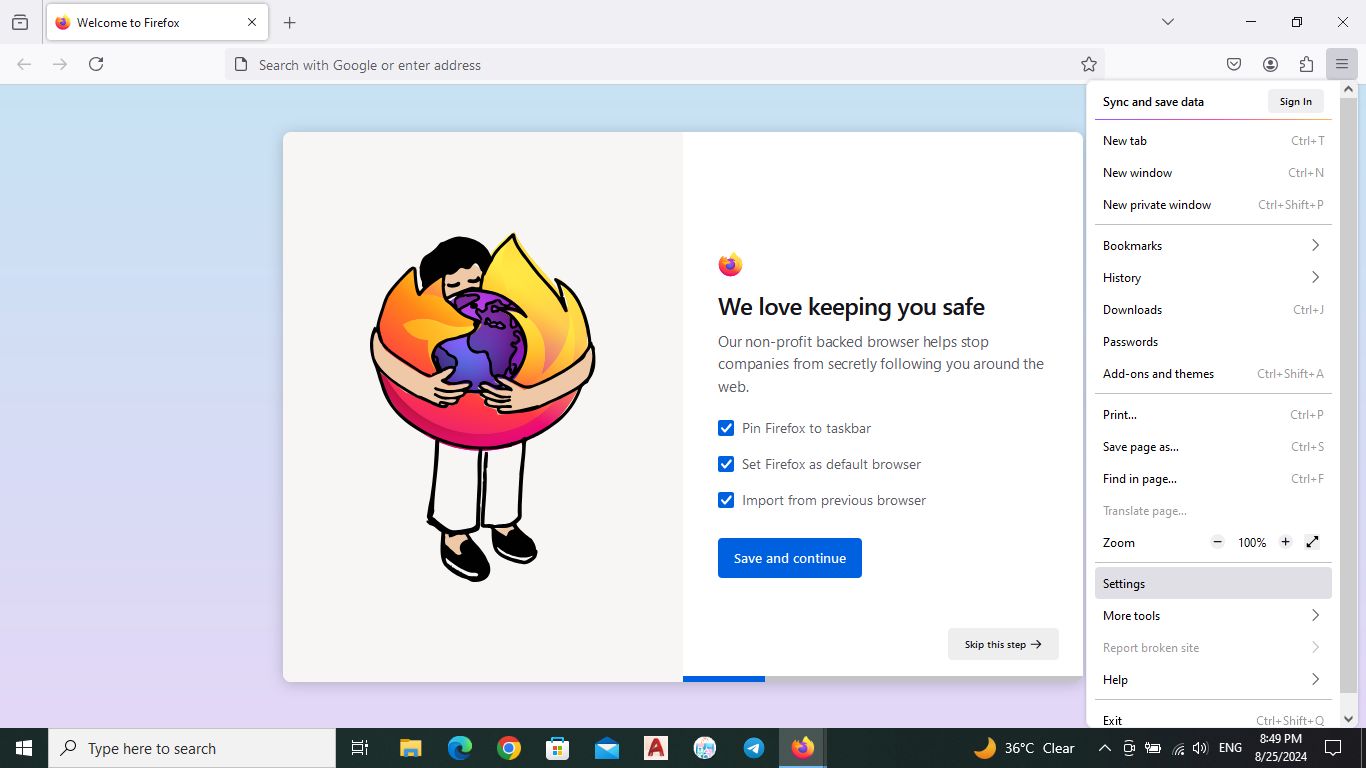This screenshot has width=1366, height=768.
Task: Open Task View on the taskbar
Action: coord(360,748)
